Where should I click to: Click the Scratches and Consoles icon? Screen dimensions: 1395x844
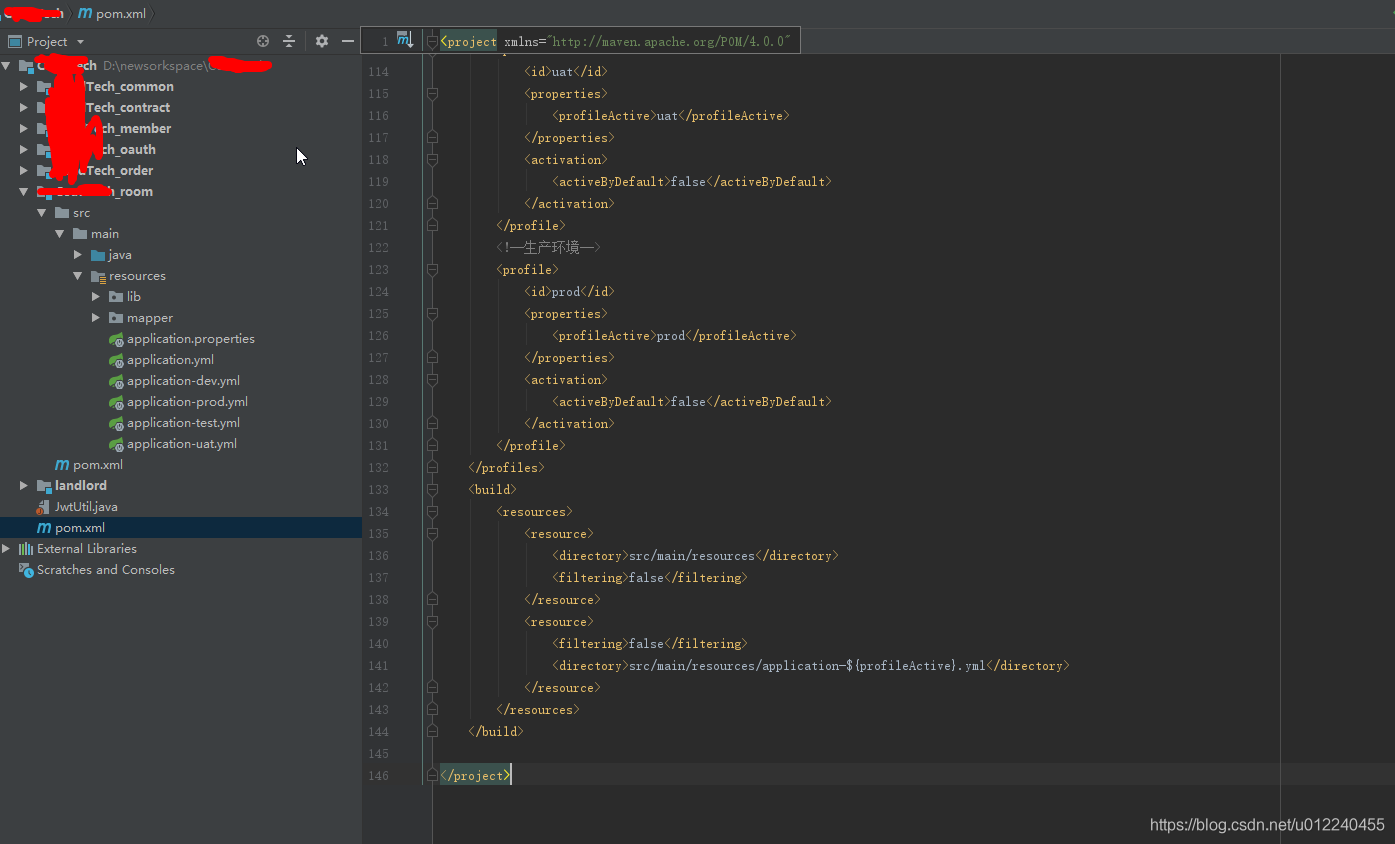click(26, 569)
